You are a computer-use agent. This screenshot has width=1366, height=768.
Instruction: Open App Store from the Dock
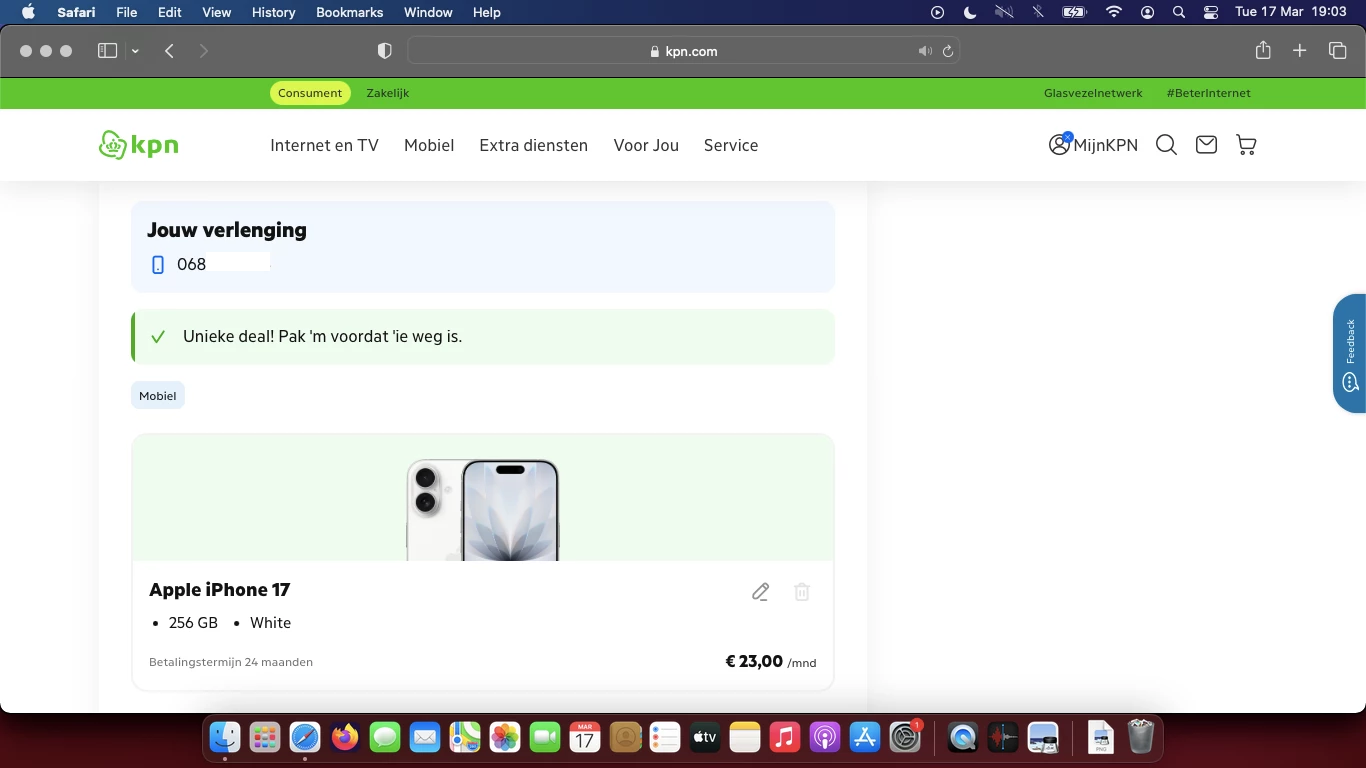click(865, 738)
